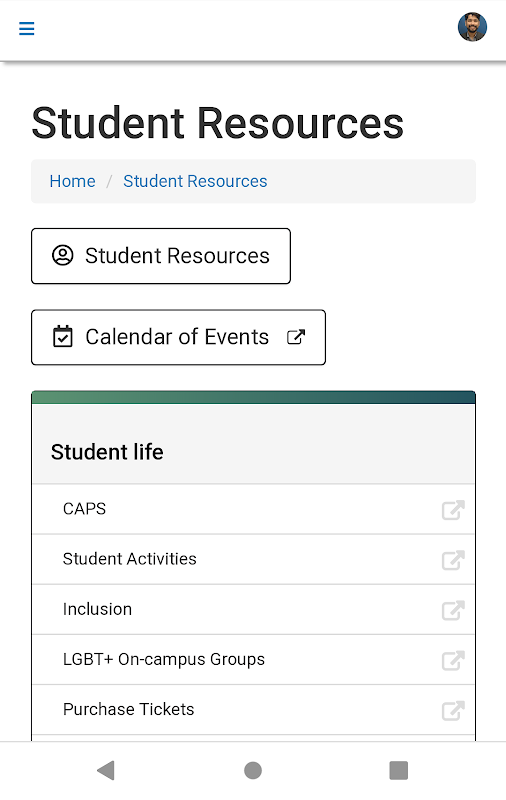Tap the calendar check icon
The image size is (506, 800).
click(63, 337)
